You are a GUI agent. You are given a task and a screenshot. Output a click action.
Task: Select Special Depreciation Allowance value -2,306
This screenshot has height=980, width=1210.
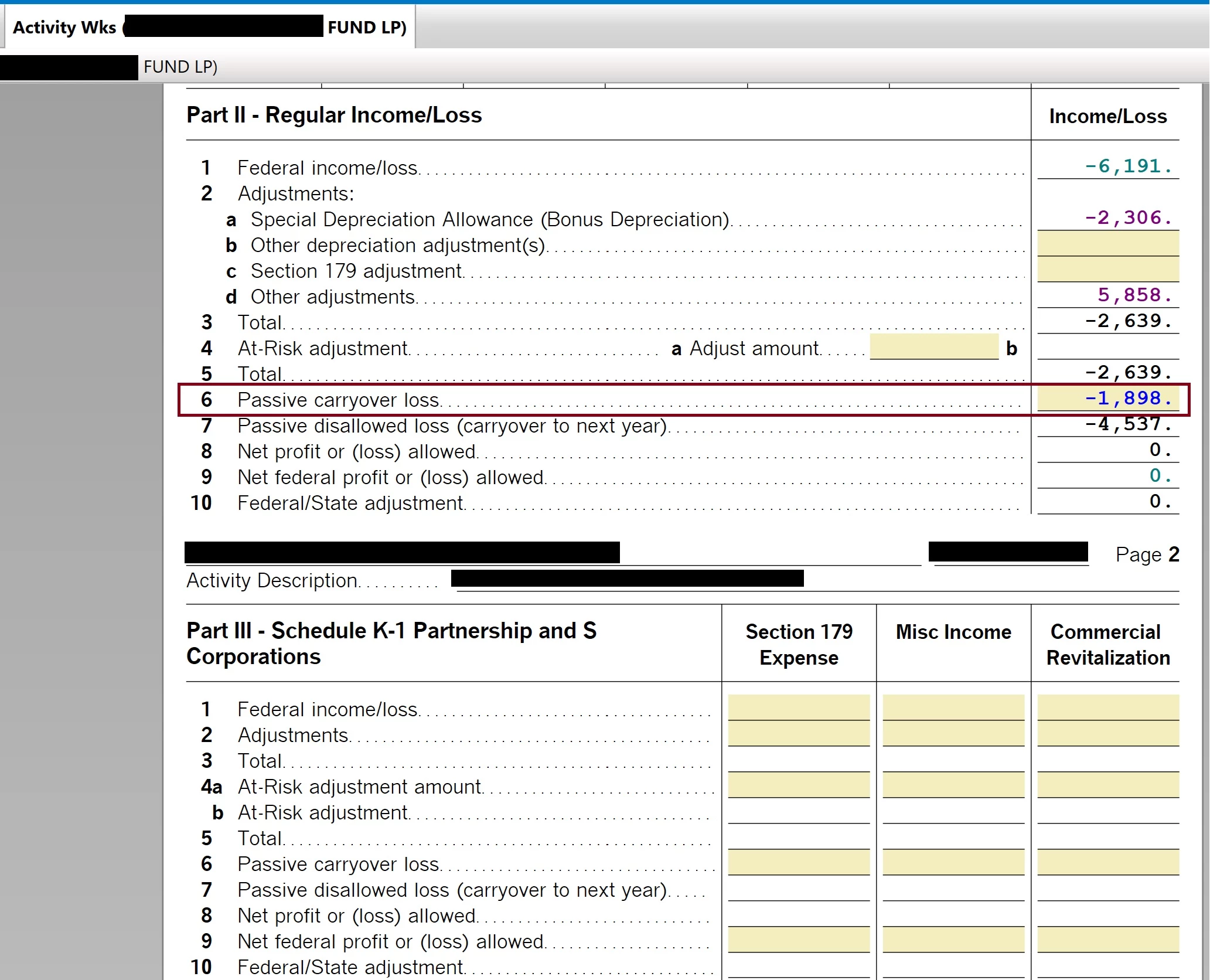coord(1127,218)
